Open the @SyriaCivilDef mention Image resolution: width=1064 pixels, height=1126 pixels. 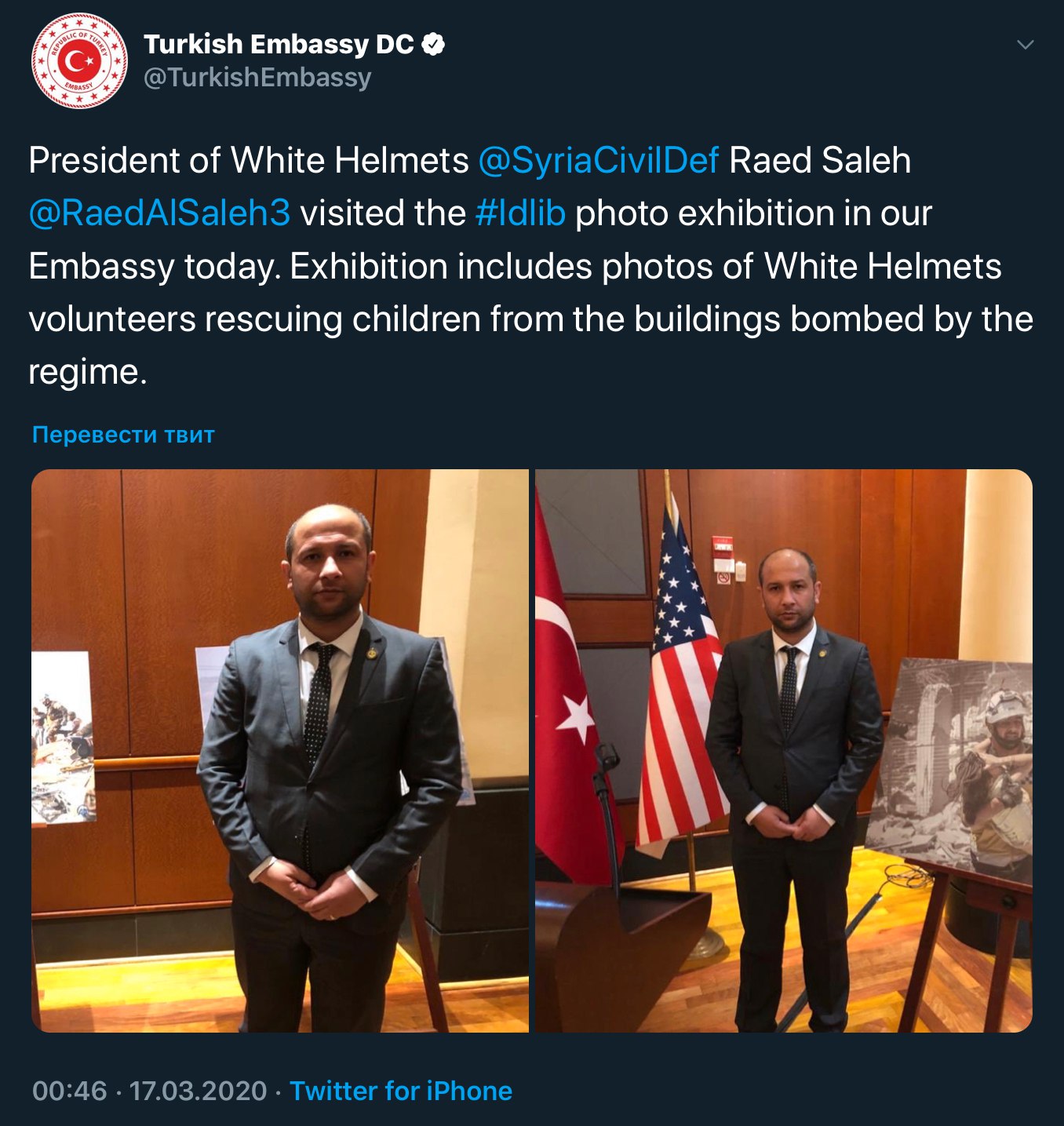pos(598,161)
